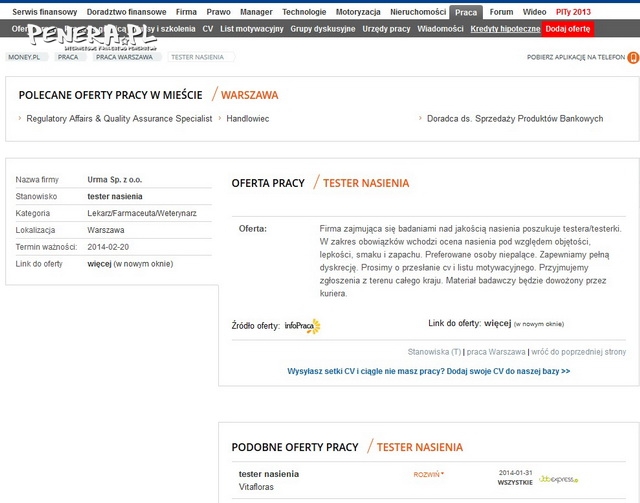Open the Handlowiec job offer
Screen dimensions: 640x503
248,119
